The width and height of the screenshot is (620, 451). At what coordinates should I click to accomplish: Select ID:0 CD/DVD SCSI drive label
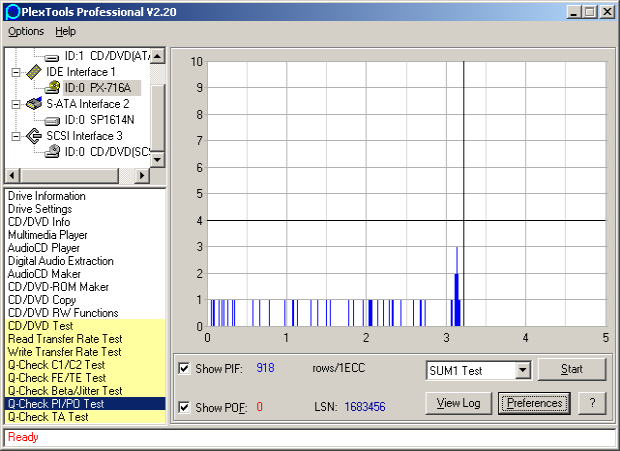point(107,152)
